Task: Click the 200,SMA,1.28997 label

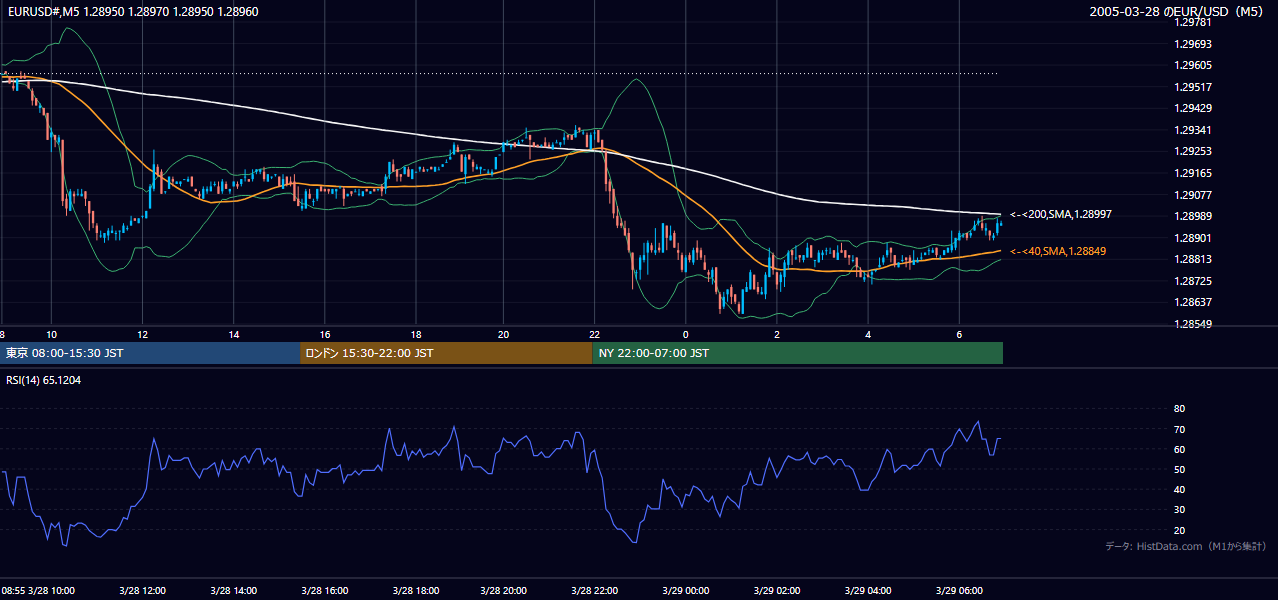Action: pyautogui.click(x=1060, y=214)
